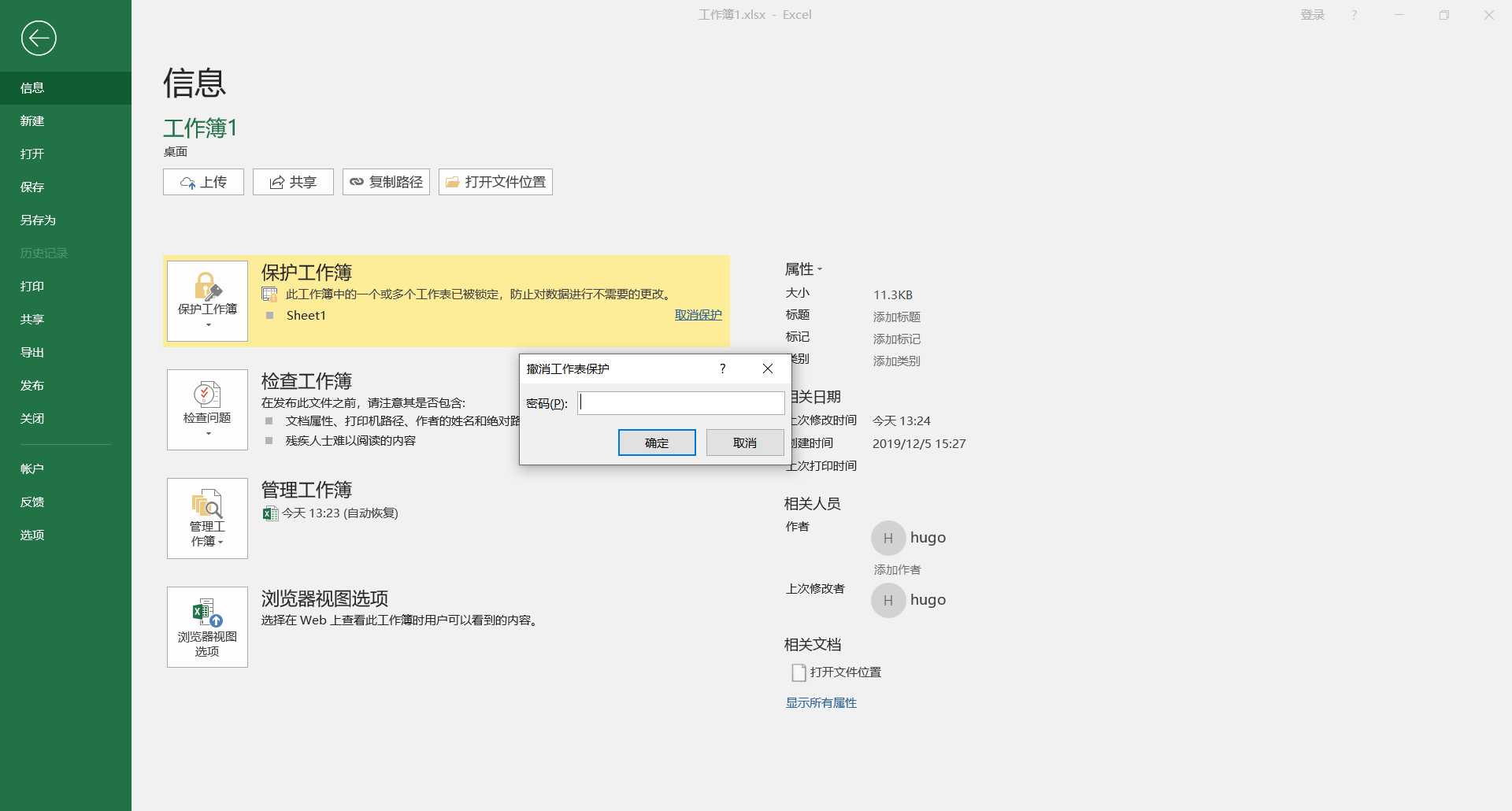1512x811 pixels.
Task: Click the 上传 upload button
Action: [203, 182]
